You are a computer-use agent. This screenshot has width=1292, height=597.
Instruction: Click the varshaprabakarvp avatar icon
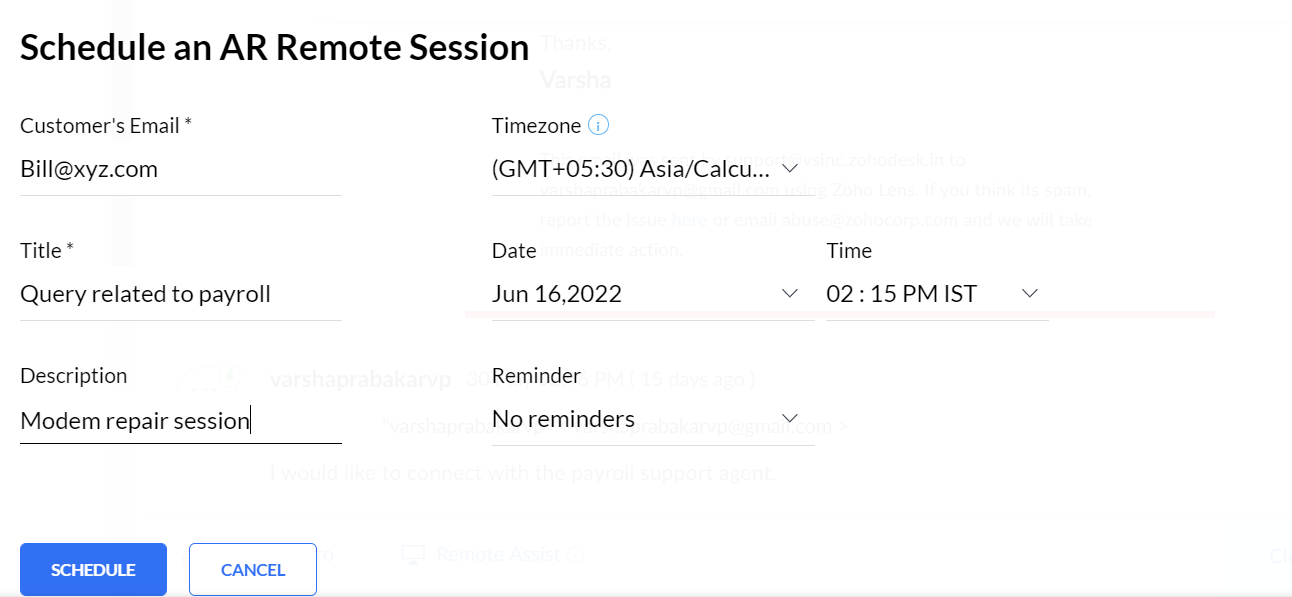pyautogui.click(x=206, y=379)
